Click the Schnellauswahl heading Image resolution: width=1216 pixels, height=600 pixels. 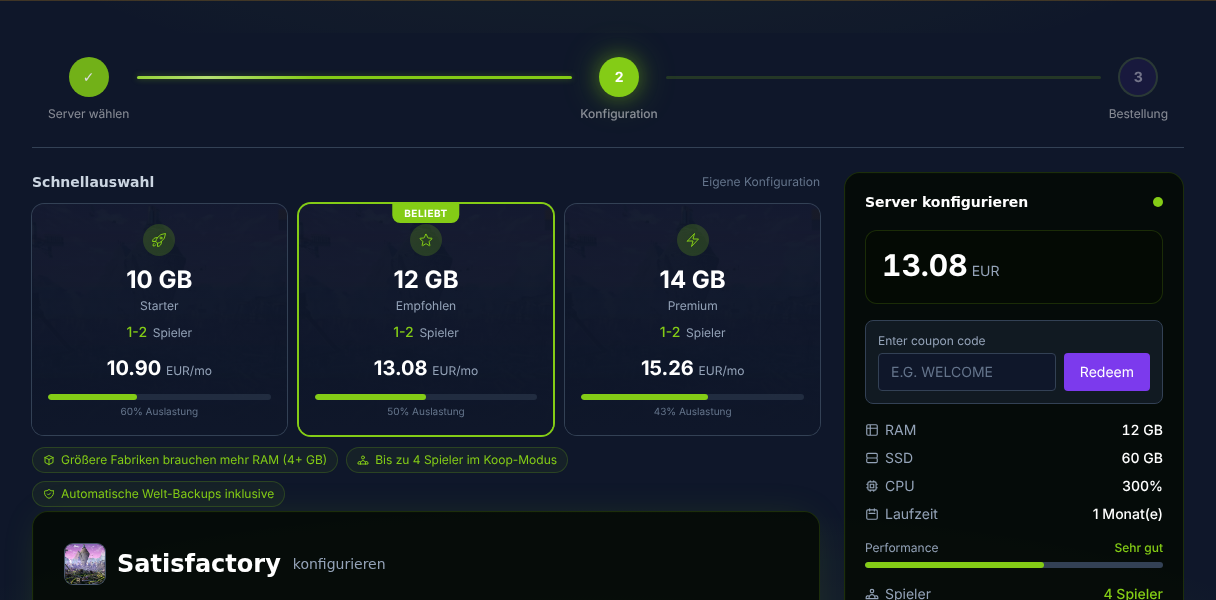tap(93, 182)
